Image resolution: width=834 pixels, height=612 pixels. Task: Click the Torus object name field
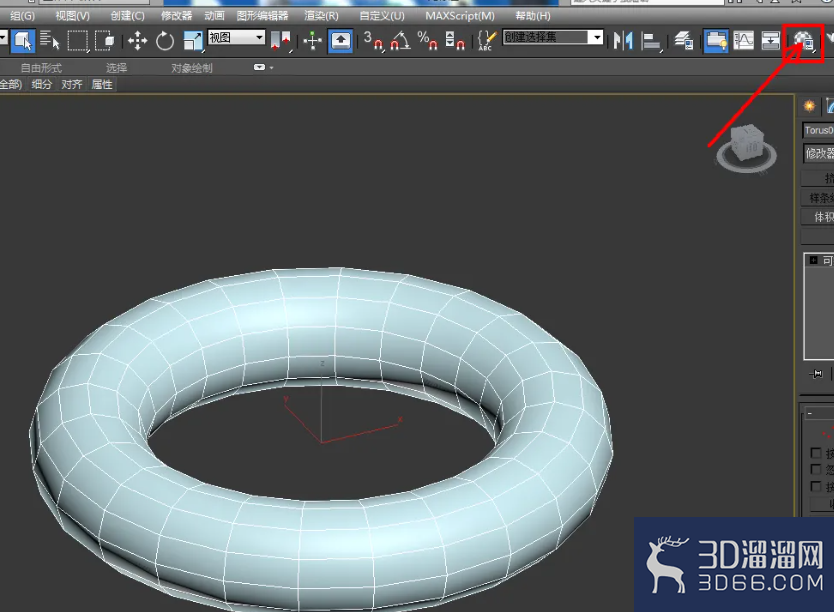[818, 130]
